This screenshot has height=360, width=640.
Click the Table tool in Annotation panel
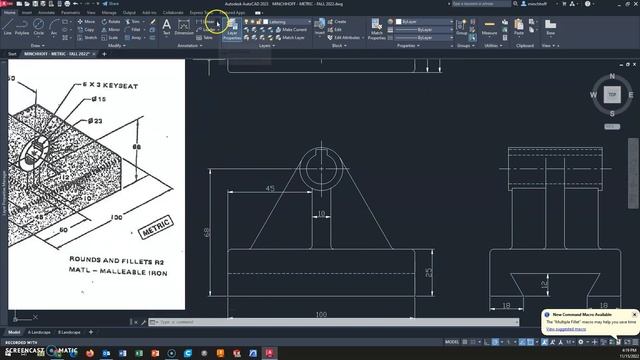204,38
